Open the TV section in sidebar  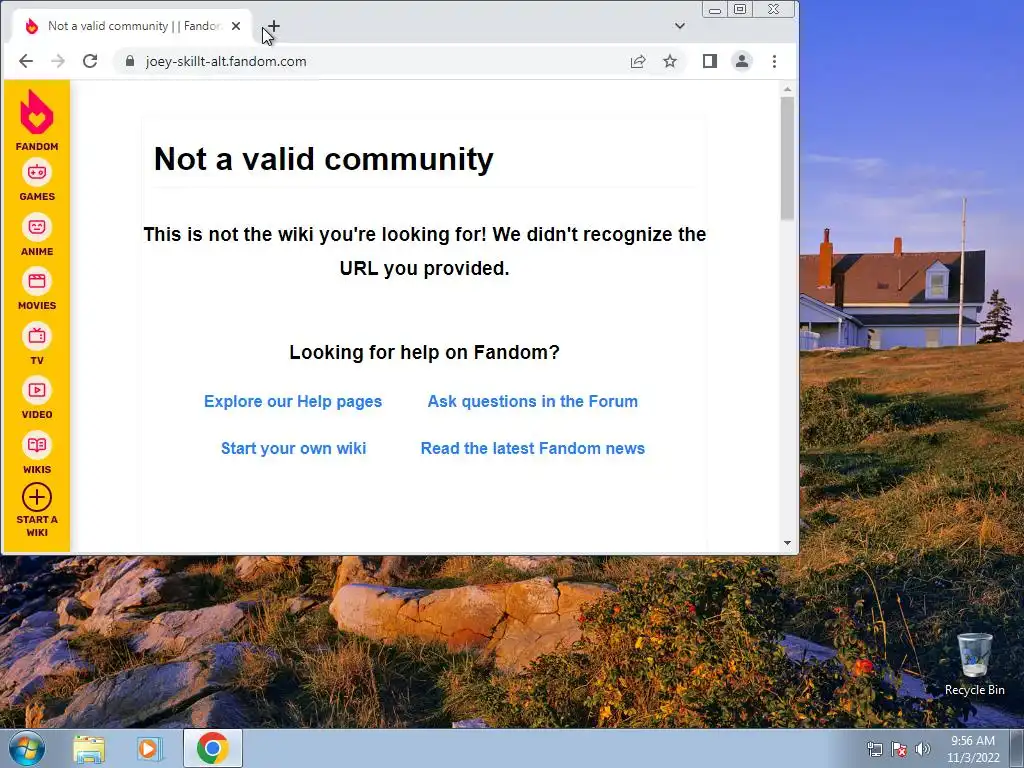coord(37,345)
